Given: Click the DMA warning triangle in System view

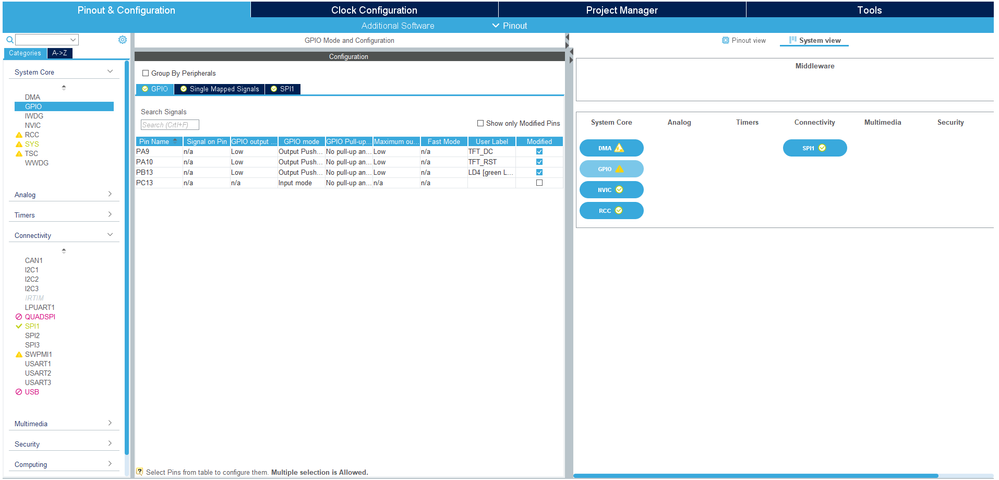Looking at the screenshot, I should (x=619, y=148).
